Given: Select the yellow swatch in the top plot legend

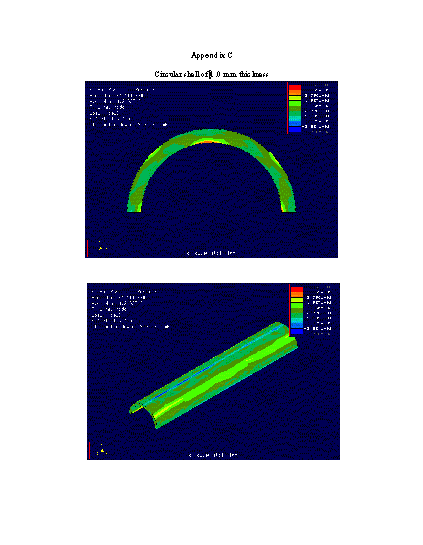Looking at the screenshot, I should click(295, 98).
